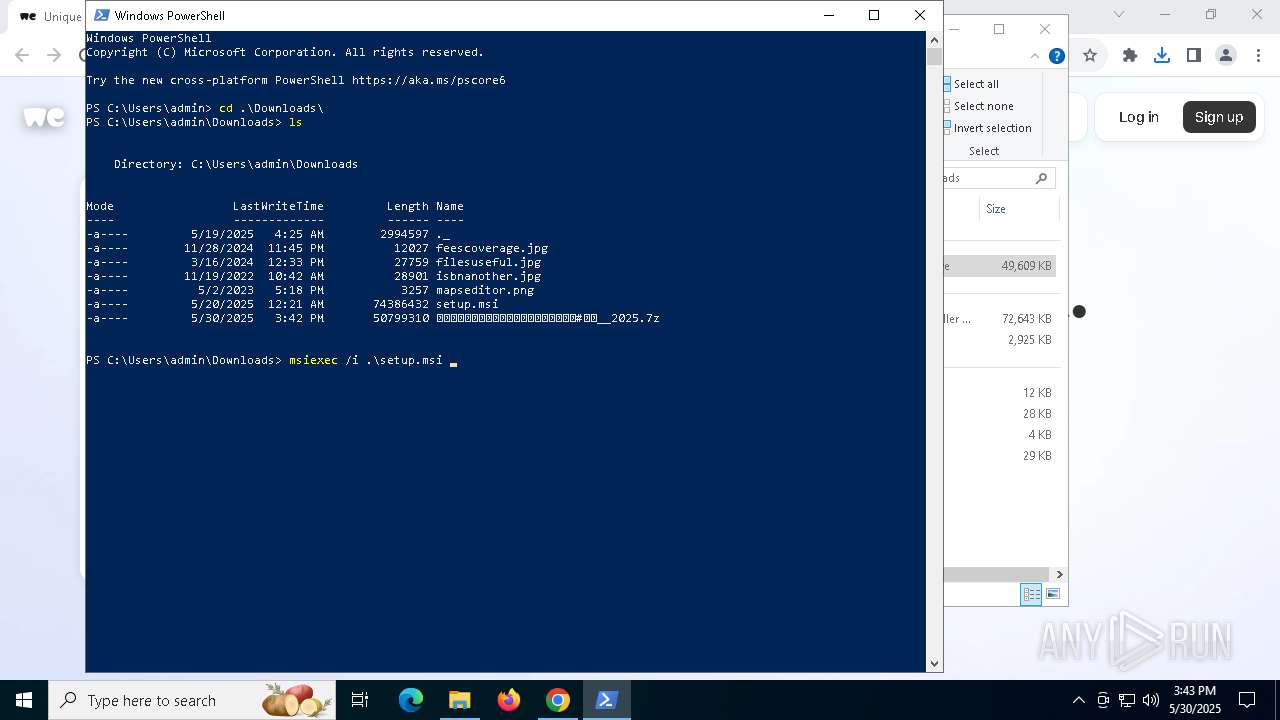Select the 49,609 KB file row
This screenshot has height=720, width=1280.
1000,266
